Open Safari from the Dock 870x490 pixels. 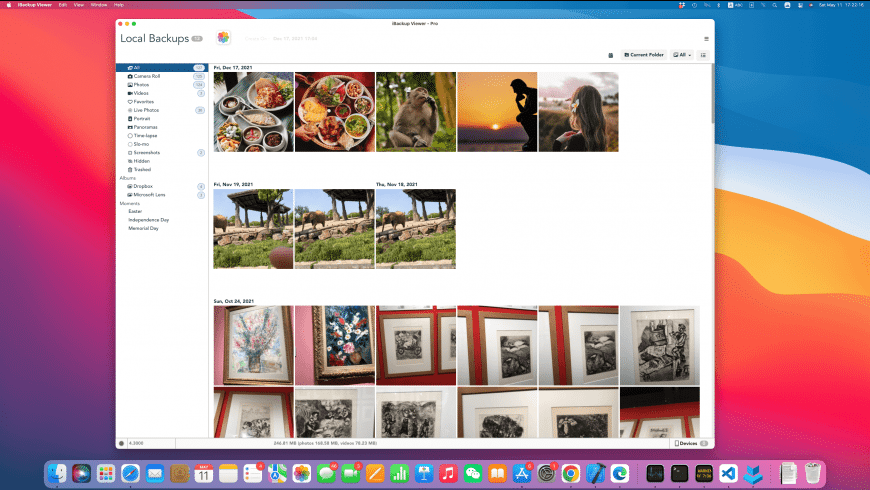point(130,473)
